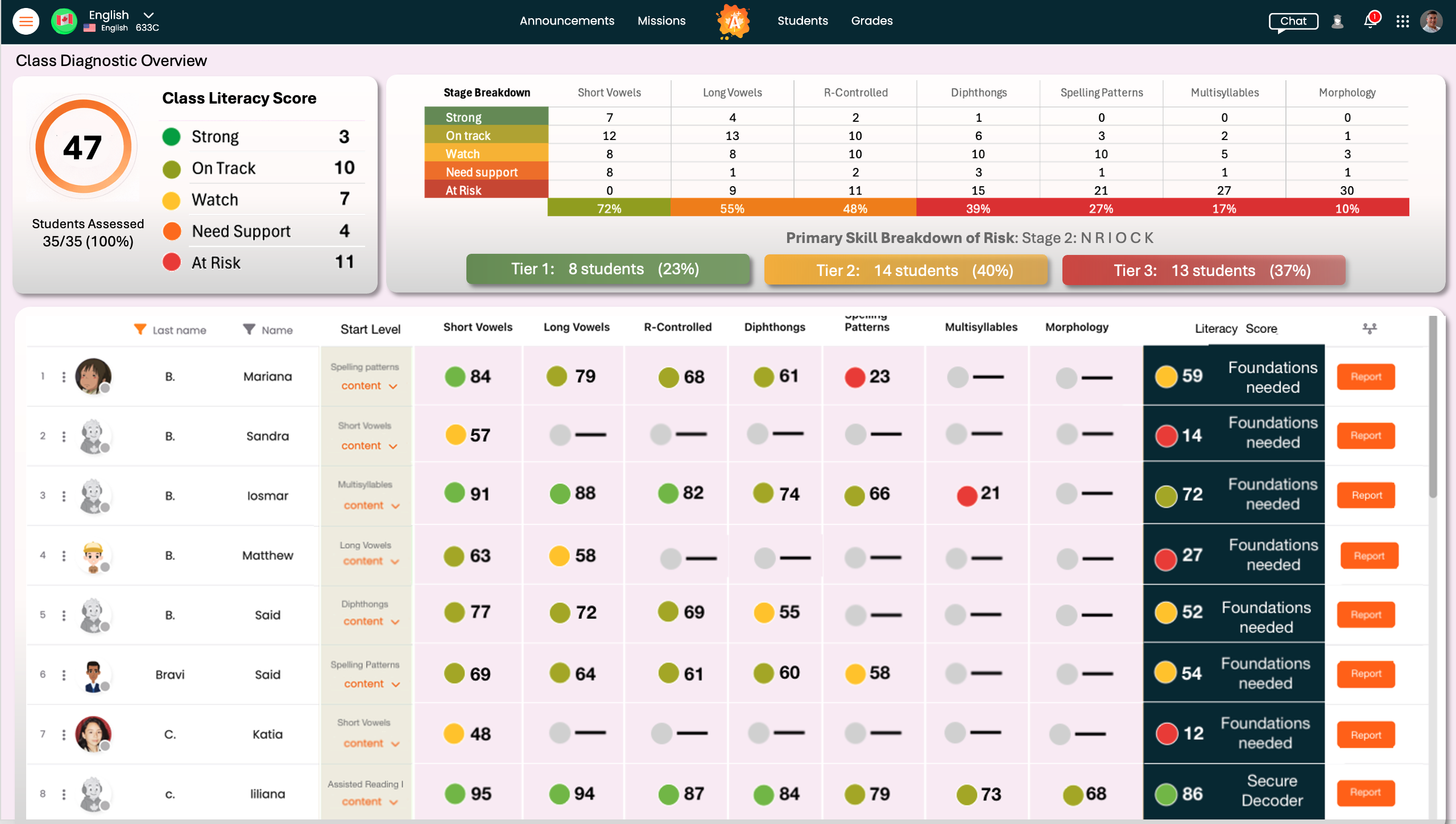The image size is (1456, 824).
Task: Open the hamburger menu icon
Action: click(x=26, y=22)
